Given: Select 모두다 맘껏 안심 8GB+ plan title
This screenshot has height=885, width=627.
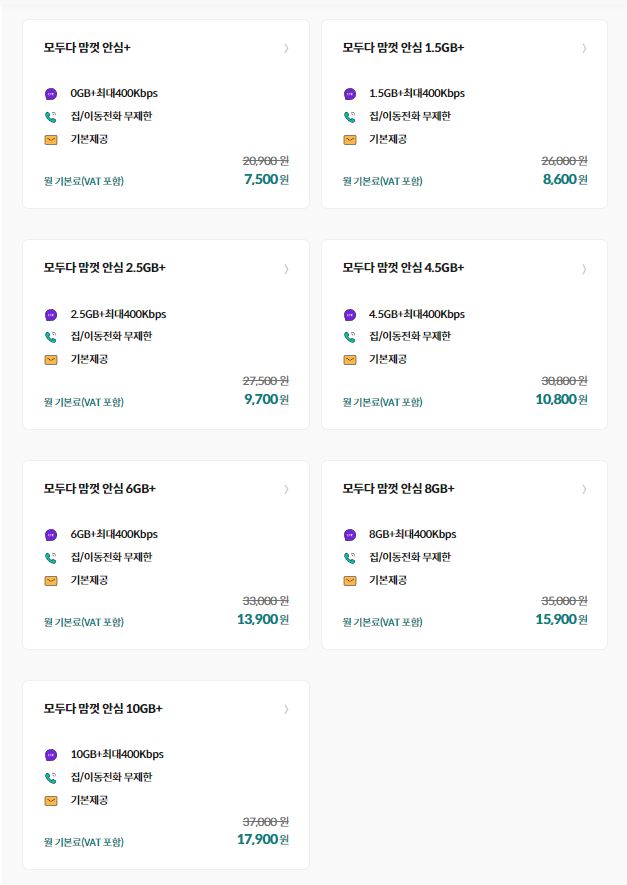Looking at the screenshot, I should [398, 488].
